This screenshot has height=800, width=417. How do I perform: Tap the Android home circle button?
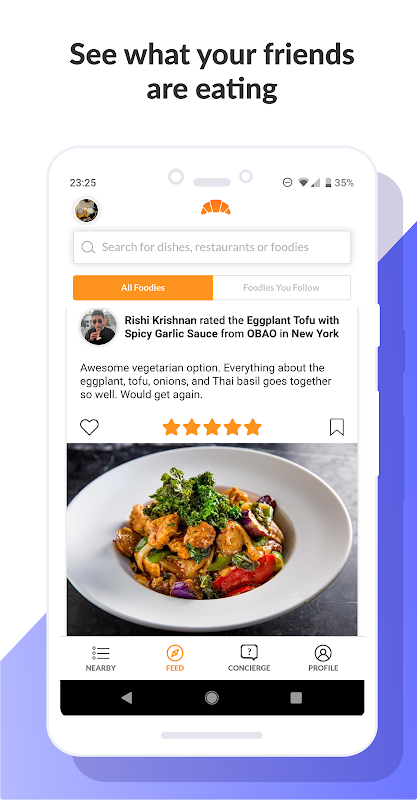tap(212, 697)
